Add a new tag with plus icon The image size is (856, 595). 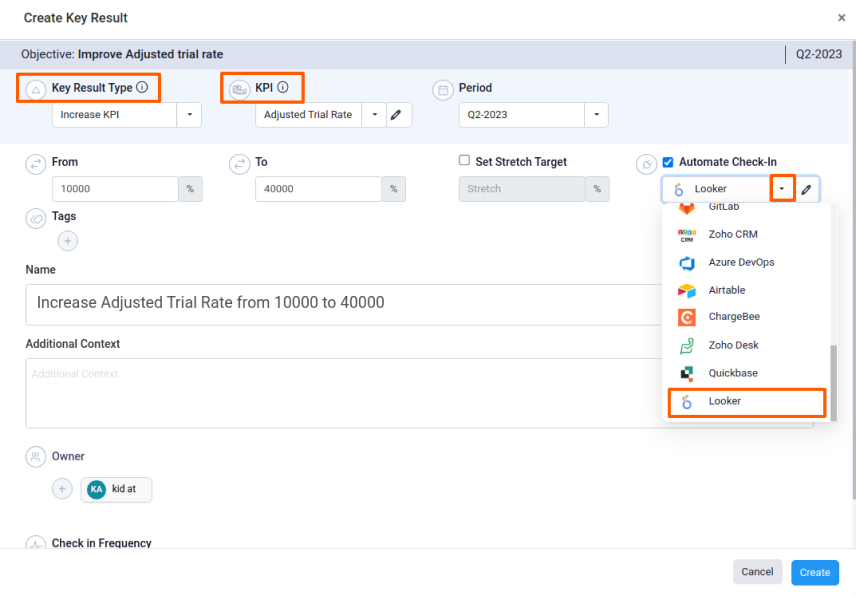tap(68, 241)
